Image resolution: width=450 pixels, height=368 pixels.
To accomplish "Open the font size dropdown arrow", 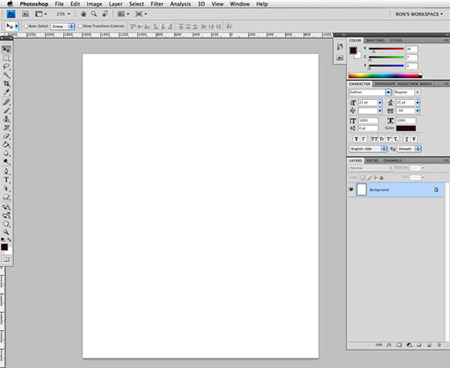I will pyautogui.click(x=380, y=103).
